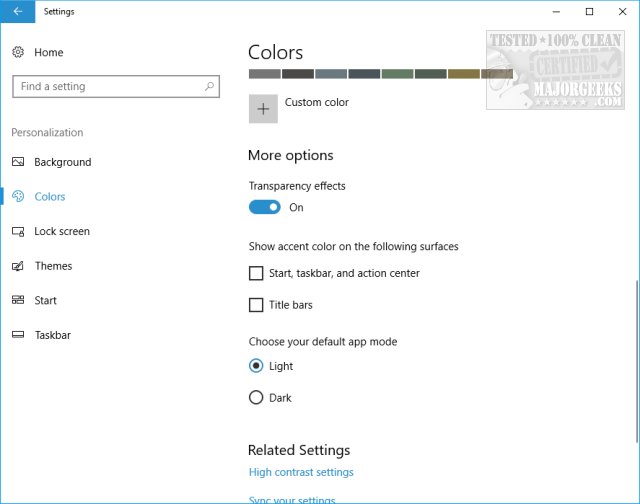Select the Colors palette icon
This screenshot has height=504, width=640.
click(18, 196)
